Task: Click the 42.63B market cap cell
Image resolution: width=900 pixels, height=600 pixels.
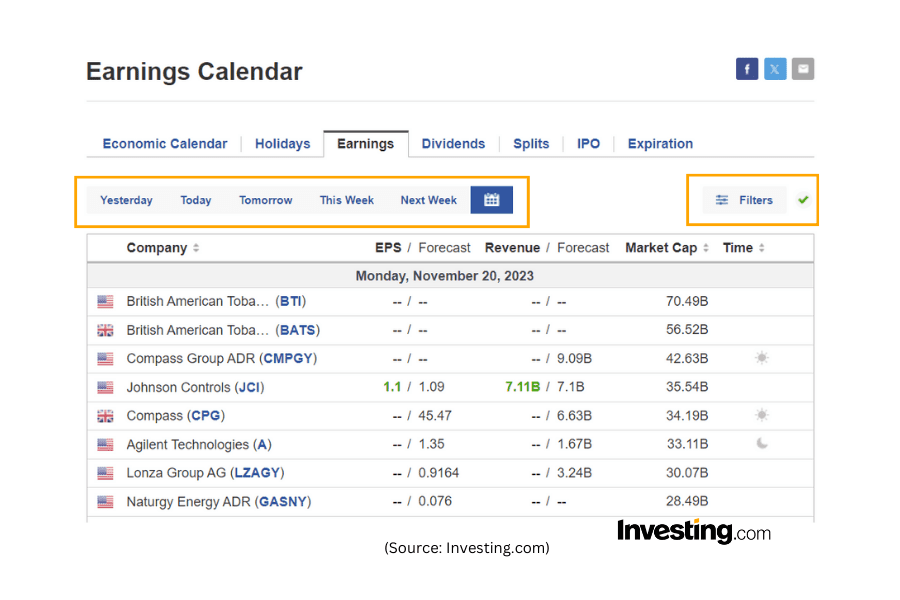Action: (x=687, y=358)
